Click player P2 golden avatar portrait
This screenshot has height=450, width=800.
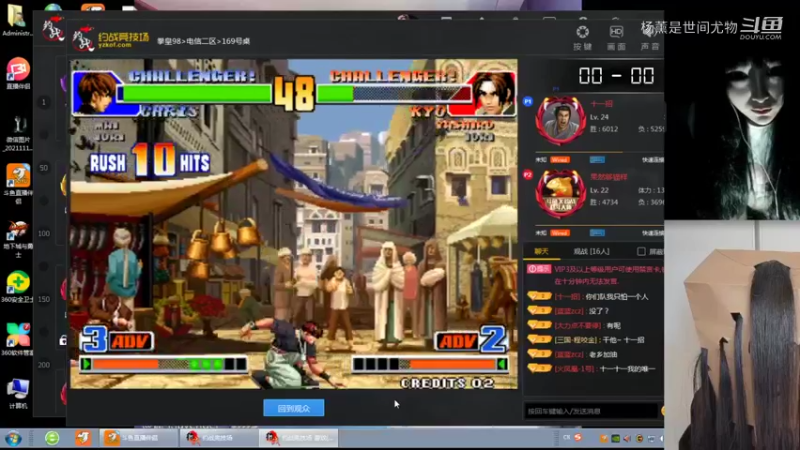point(560,194)
